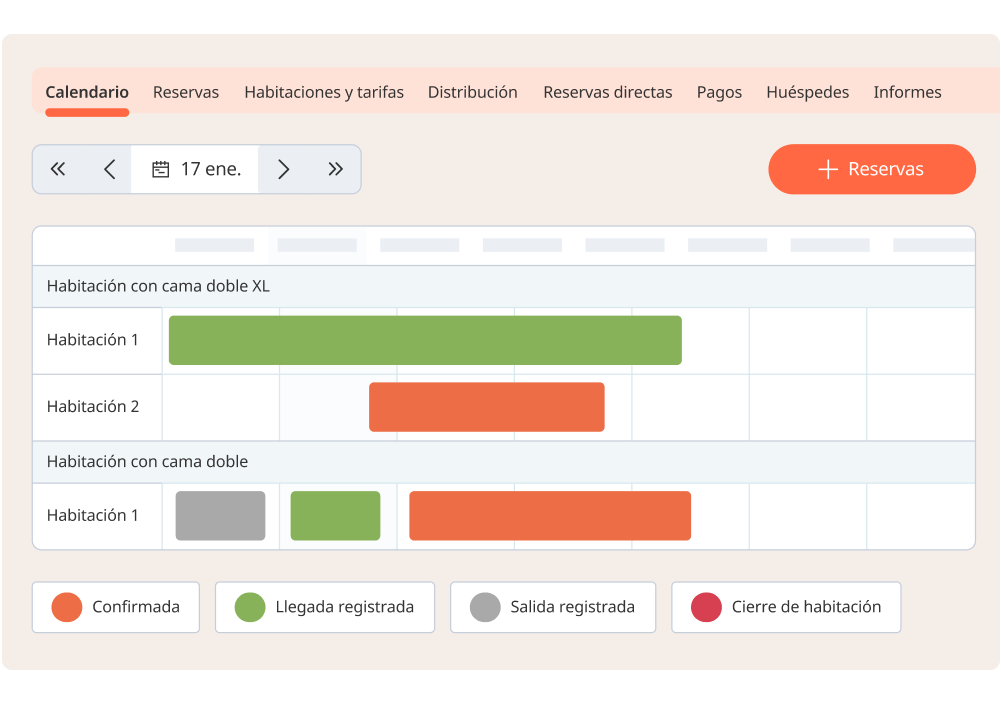Screen dimensions: 1001x706
Task: Click the gray checked-out booking block
Action: coord(220,516)
